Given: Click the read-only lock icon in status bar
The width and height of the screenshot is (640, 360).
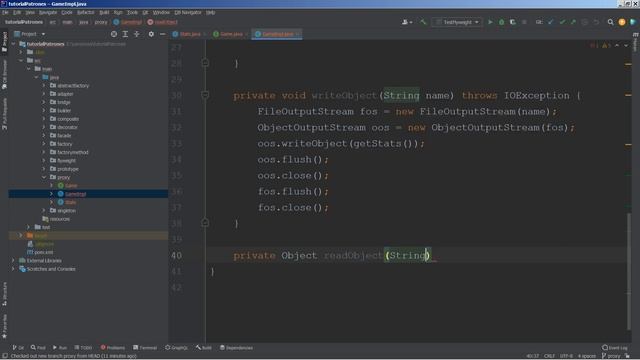Looking at the screenshot, I should [628, 356].
